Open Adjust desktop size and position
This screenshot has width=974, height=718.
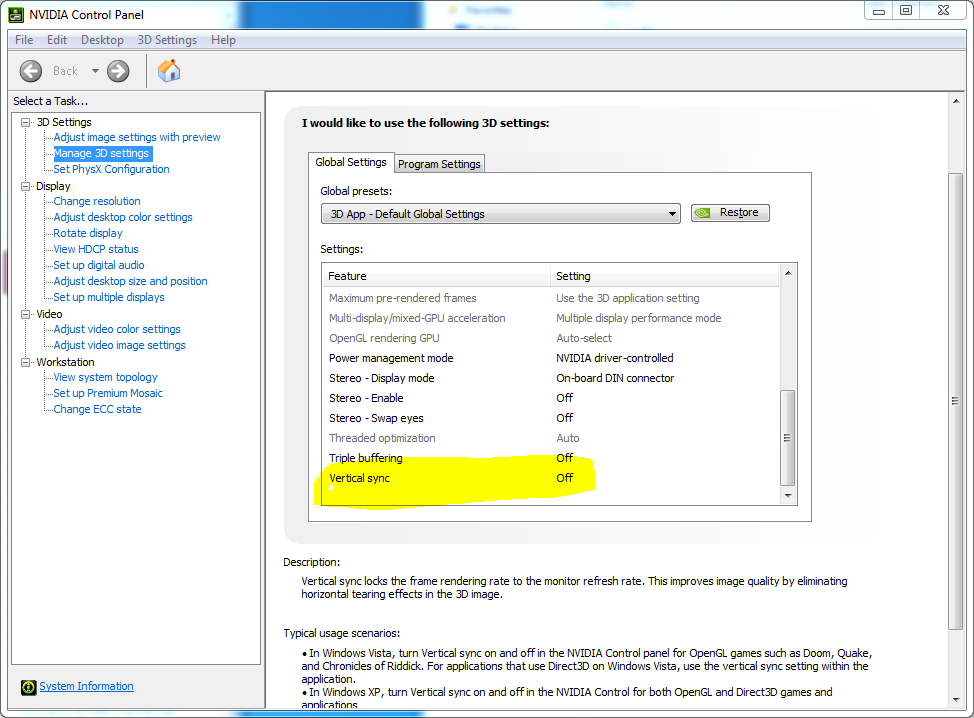130,281
